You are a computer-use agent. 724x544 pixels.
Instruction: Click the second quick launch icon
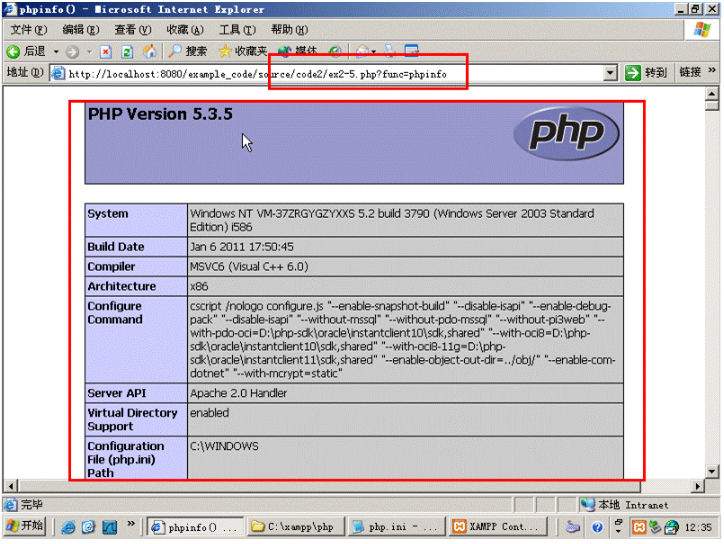click(89, 527)
